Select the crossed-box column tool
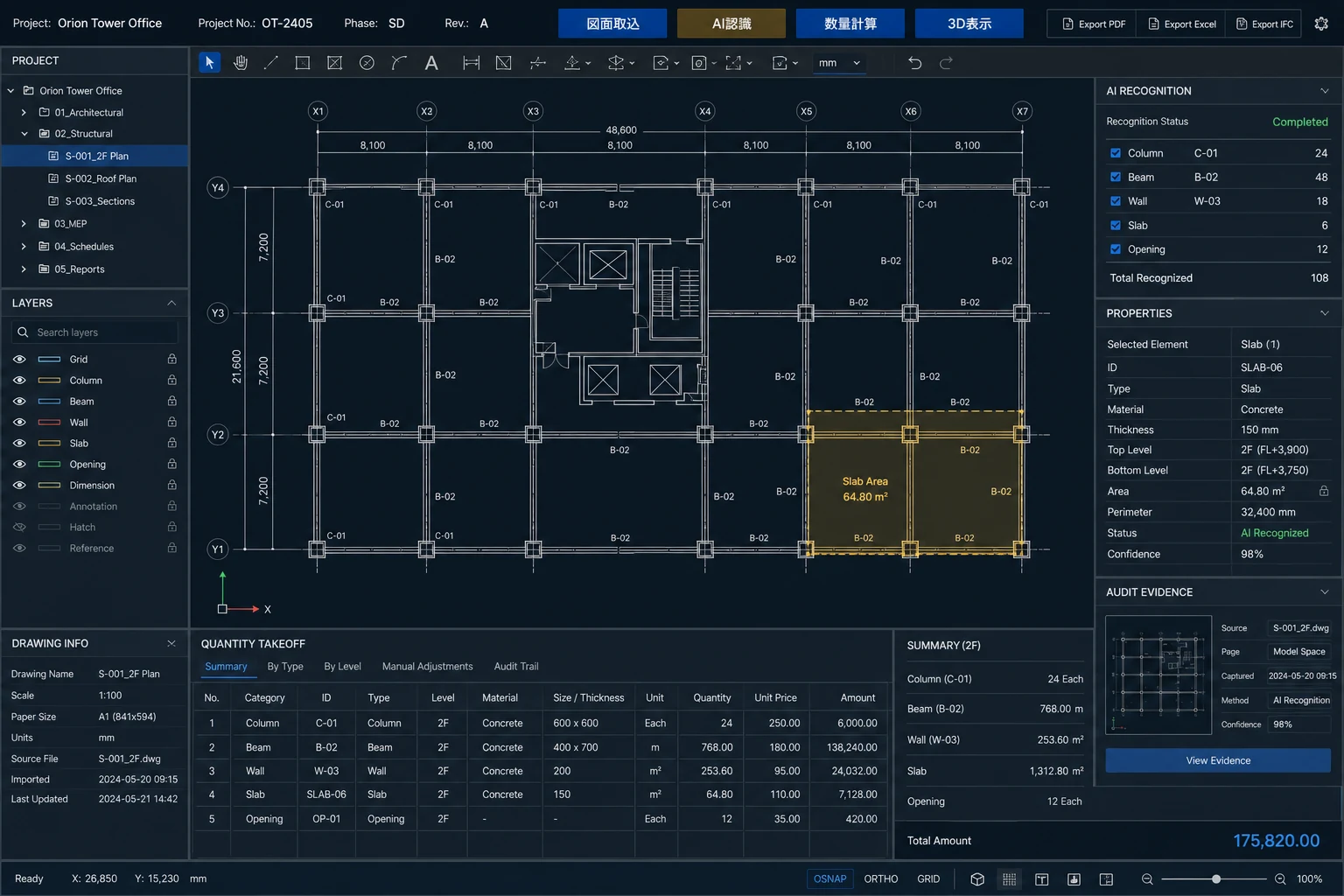Viewport: 1344px width, 896px height. (x=334, y=62)
